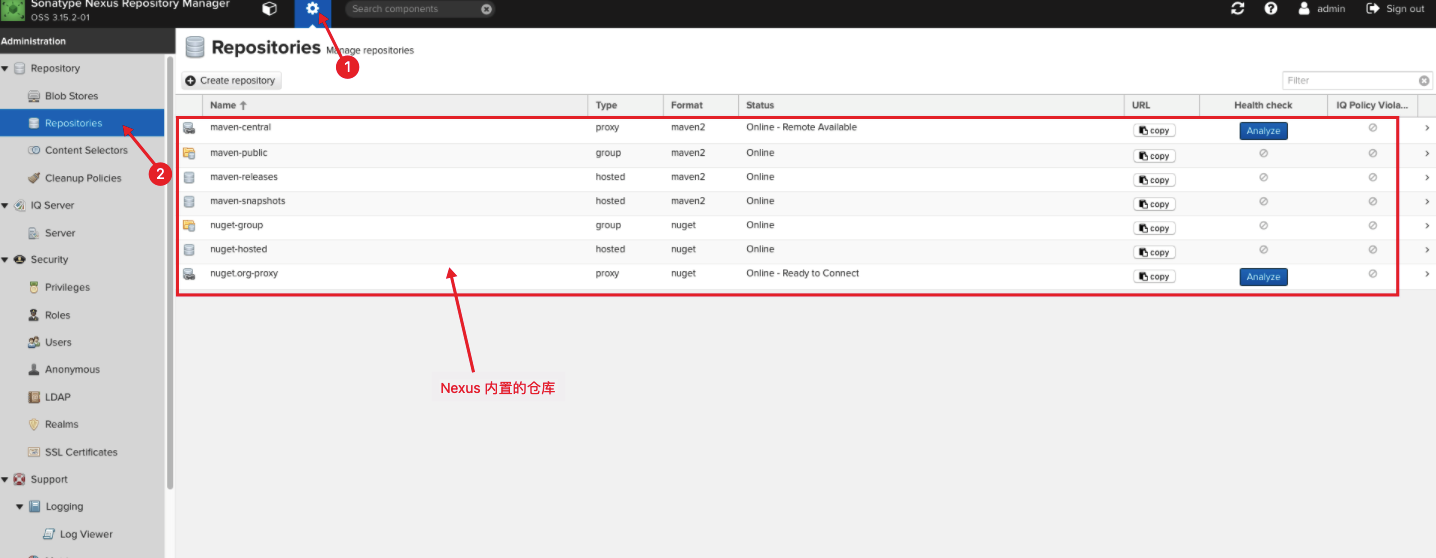The width and height of the screenshot is (1436, 558).
Task: Sort by the Status column header
Action: tap(931, 105)
